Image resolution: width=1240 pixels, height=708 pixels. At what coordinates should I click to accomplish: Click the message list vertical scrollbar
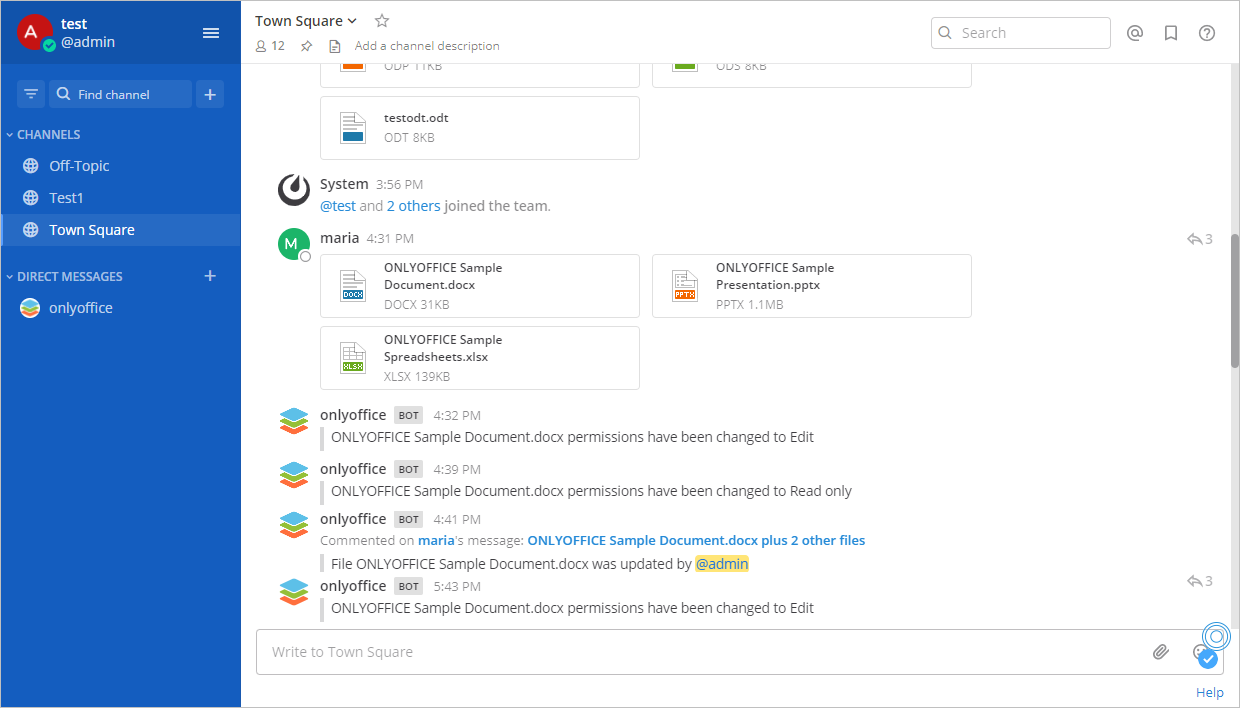tap(1235, 300)
